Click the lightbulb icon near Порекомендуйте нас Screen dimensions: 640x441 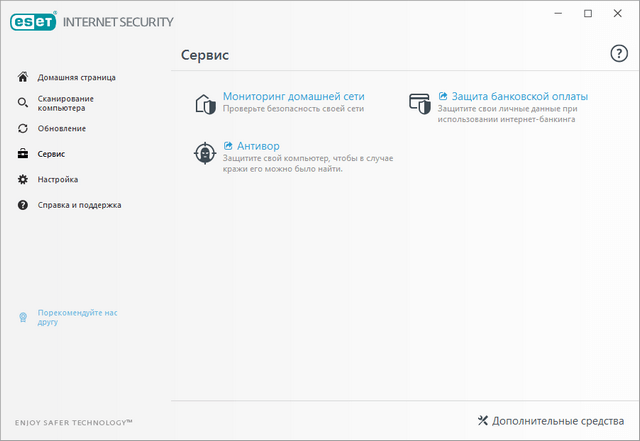[x=23, y=318]
